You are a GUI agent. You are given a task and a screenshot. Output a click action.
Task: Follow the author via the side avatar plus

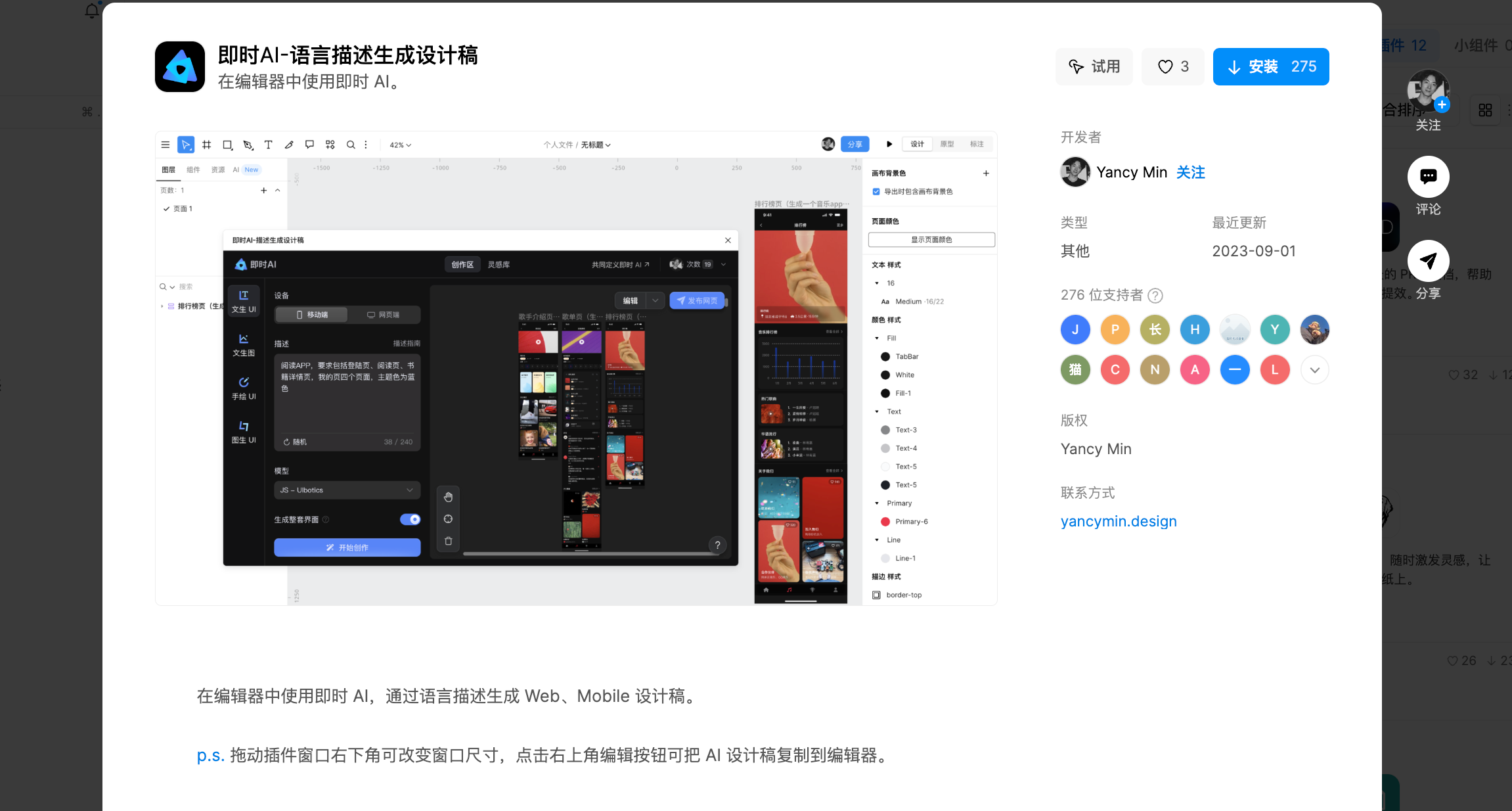click(1442, 104)
